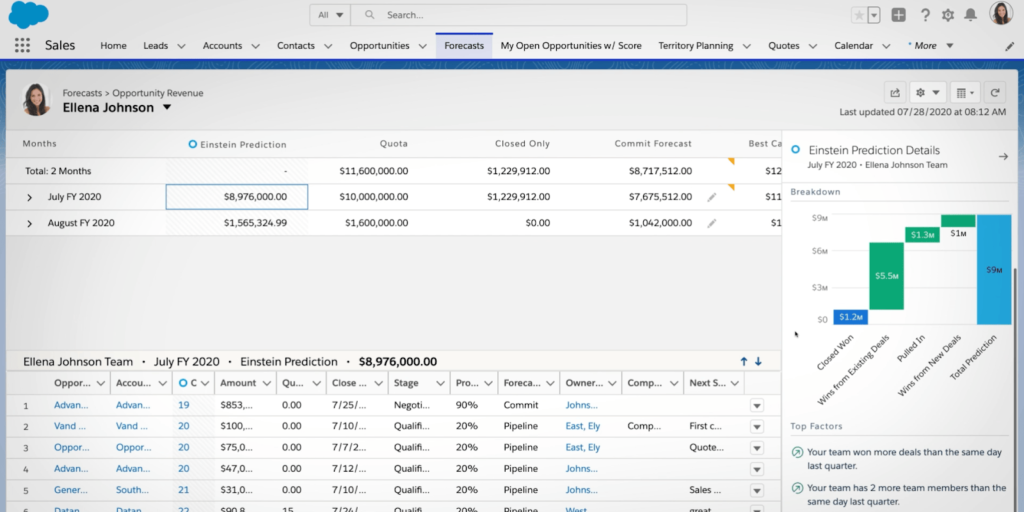Open Einstein score 19 link in row 1

(x=184, y=405)
